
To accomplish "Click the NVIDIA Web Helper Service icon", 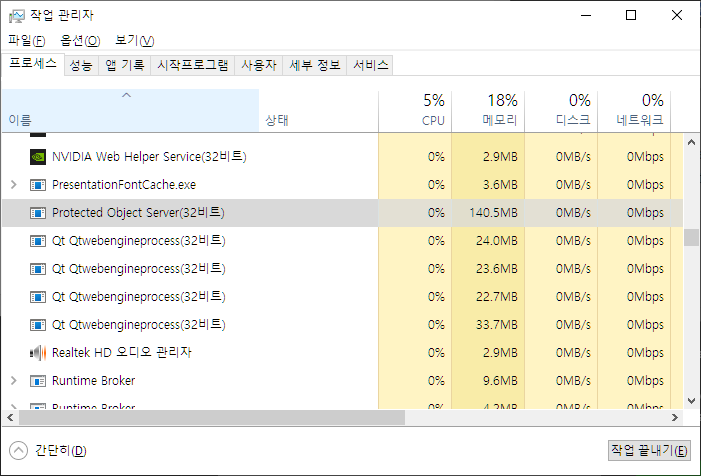I will click(x=38, y=157).
